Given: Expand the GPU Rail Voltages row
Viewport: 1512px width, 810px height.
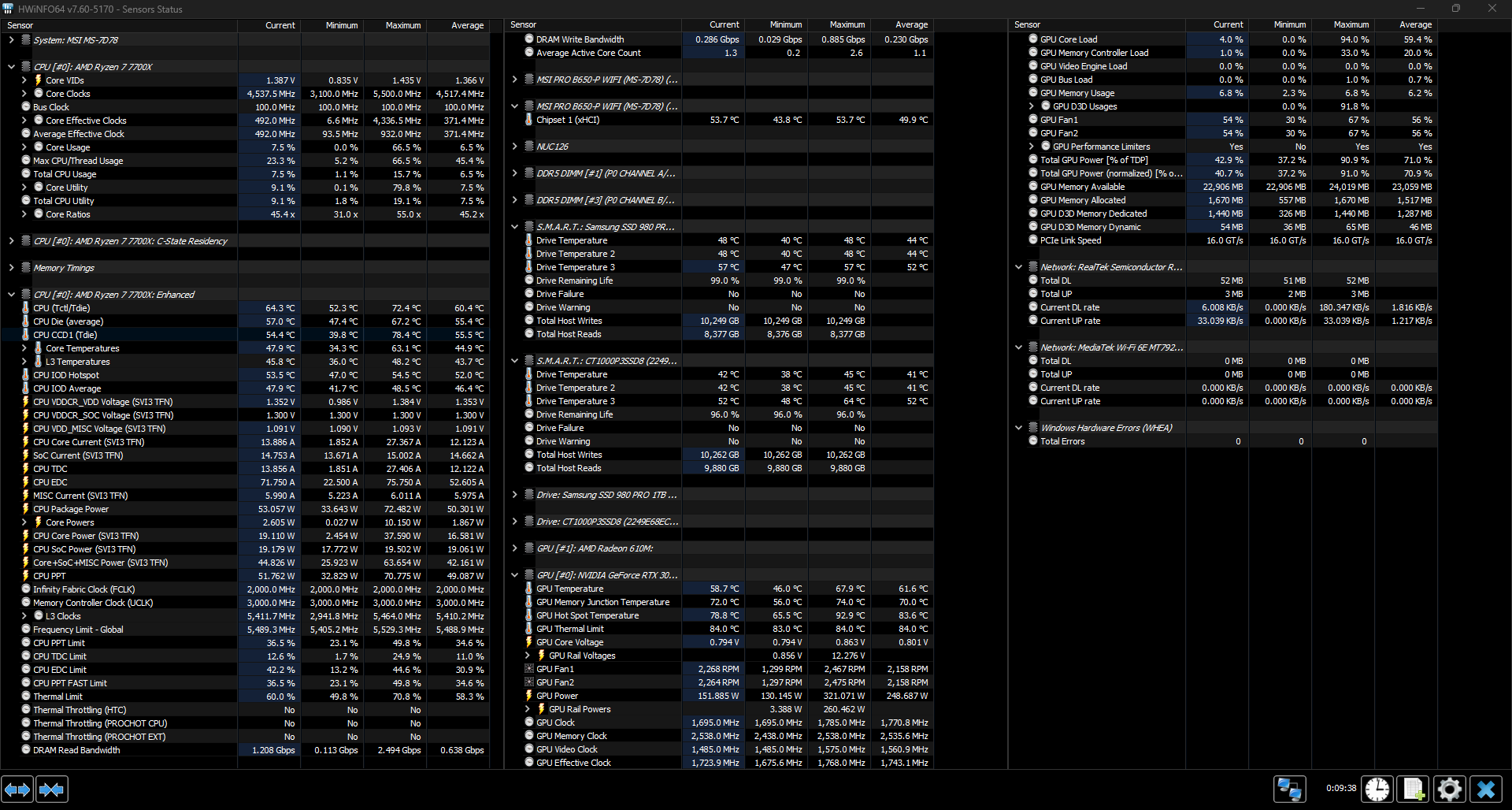Looking at the screenshot, I should tap(527, 656).
